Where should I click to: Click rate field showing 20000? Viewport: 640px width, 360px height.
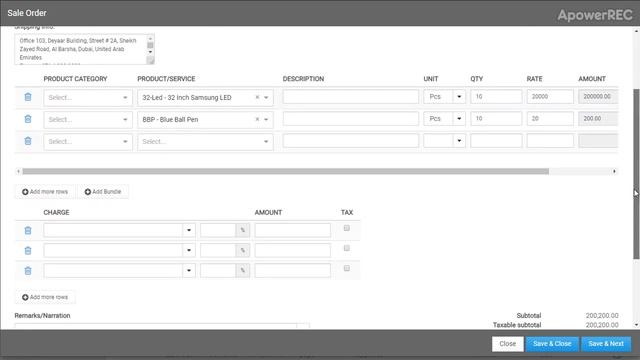tap(550, 97)
